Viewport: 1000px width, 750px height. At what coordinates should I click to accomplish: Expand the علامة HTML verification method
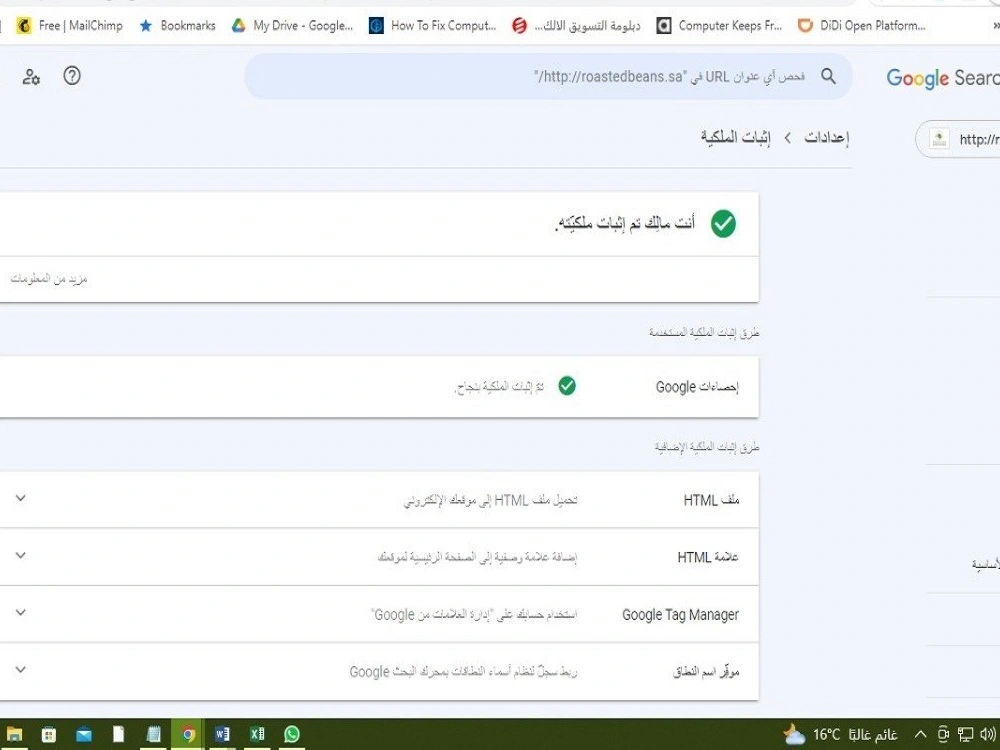(20, 555)
